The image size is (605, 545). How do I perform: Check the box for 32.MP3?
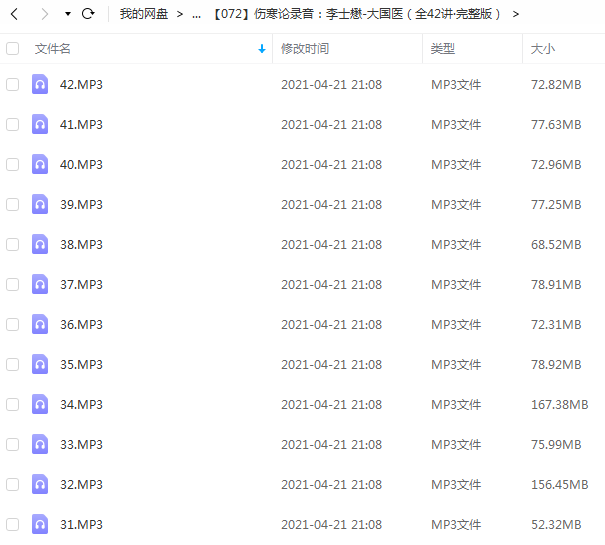(x=12, y=484)
